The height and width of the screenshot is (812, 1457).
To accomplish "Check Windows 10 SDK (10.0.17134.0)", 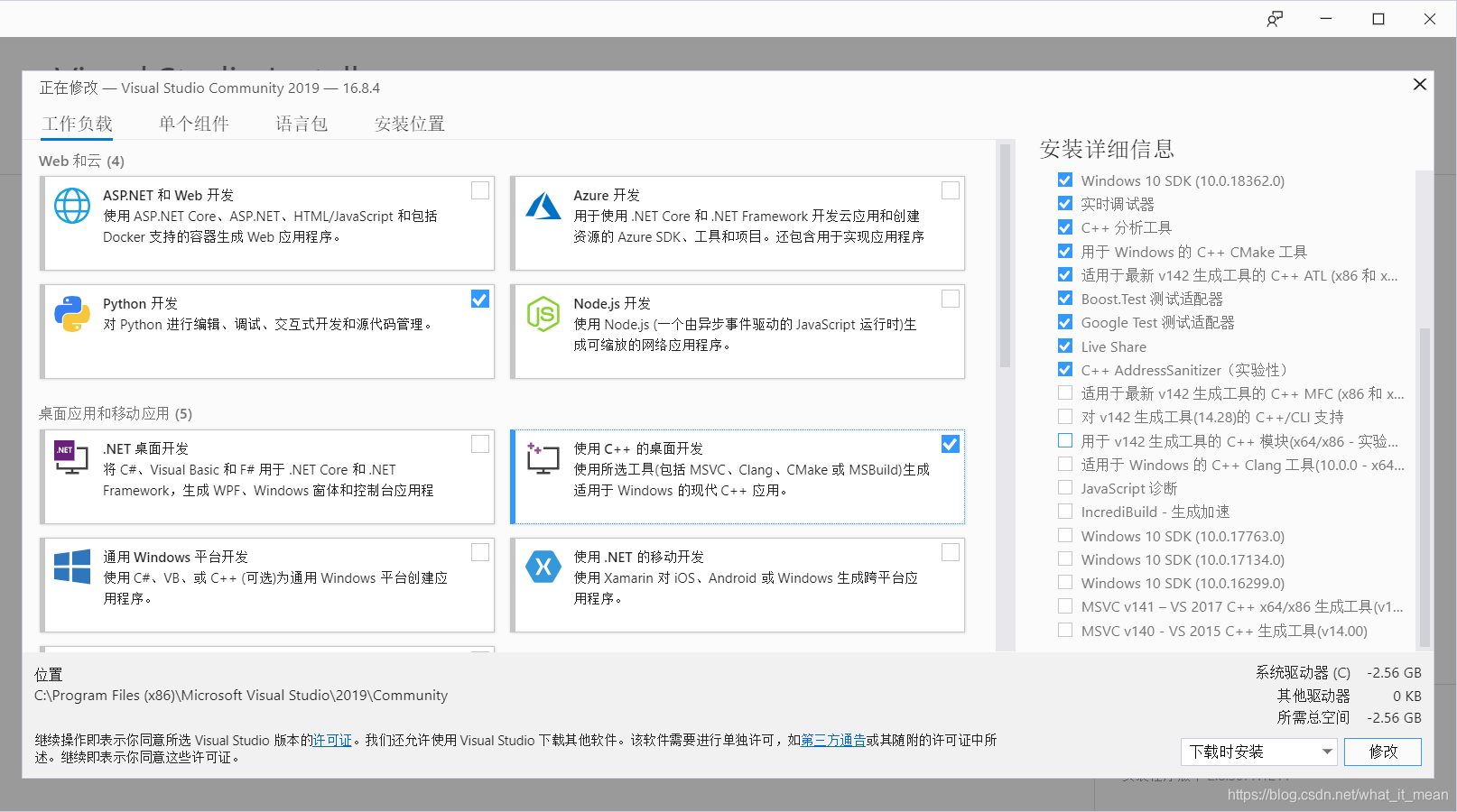I will tap(1065, 559).
